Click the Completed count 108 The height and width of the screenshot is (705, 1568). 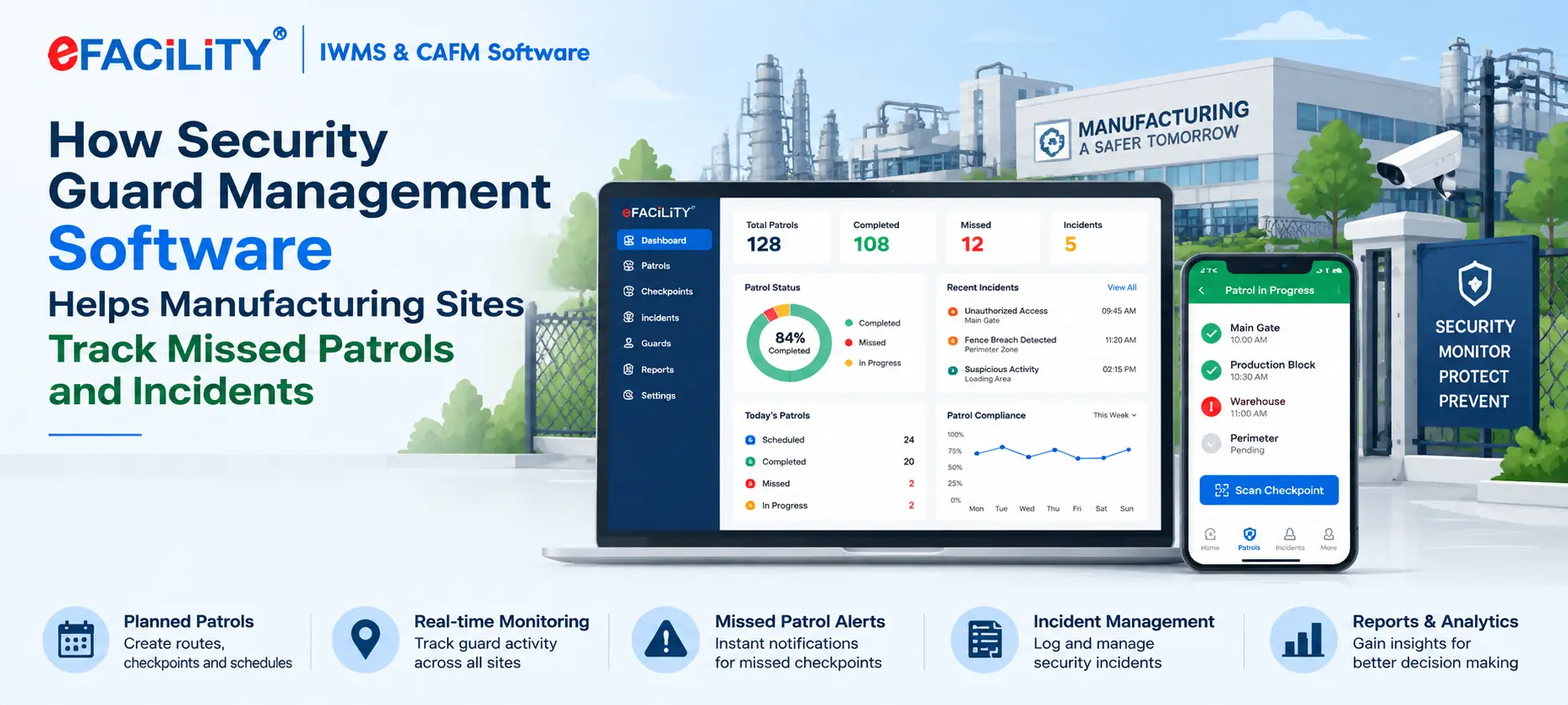coord(871,245)
